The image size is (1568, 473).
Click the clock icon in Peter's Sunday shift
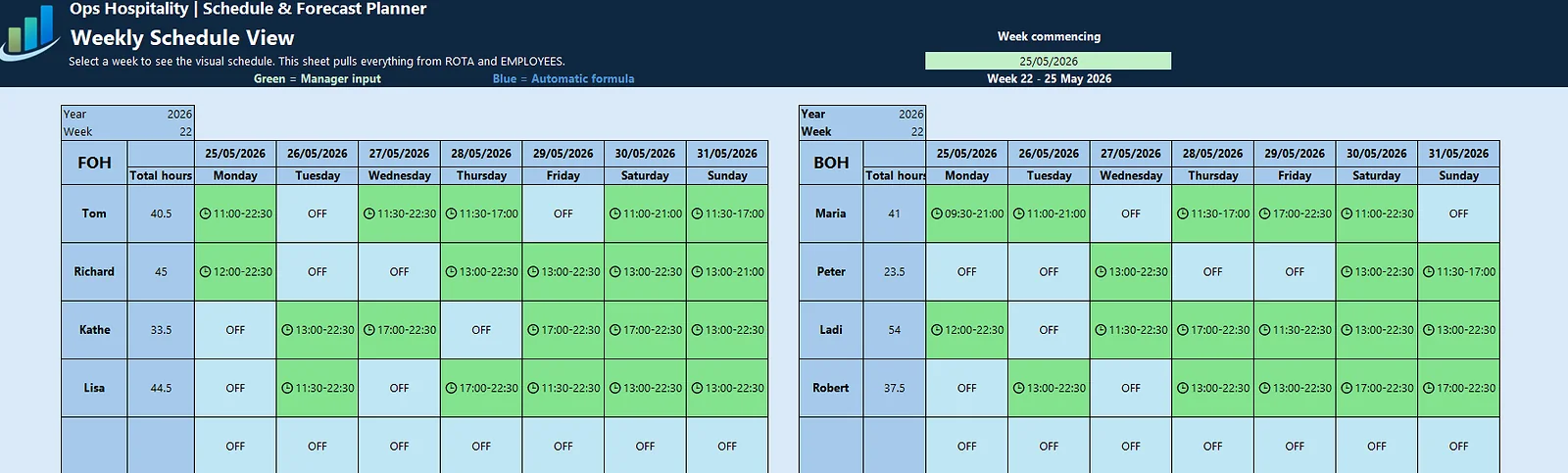(x=1428, y=272)
